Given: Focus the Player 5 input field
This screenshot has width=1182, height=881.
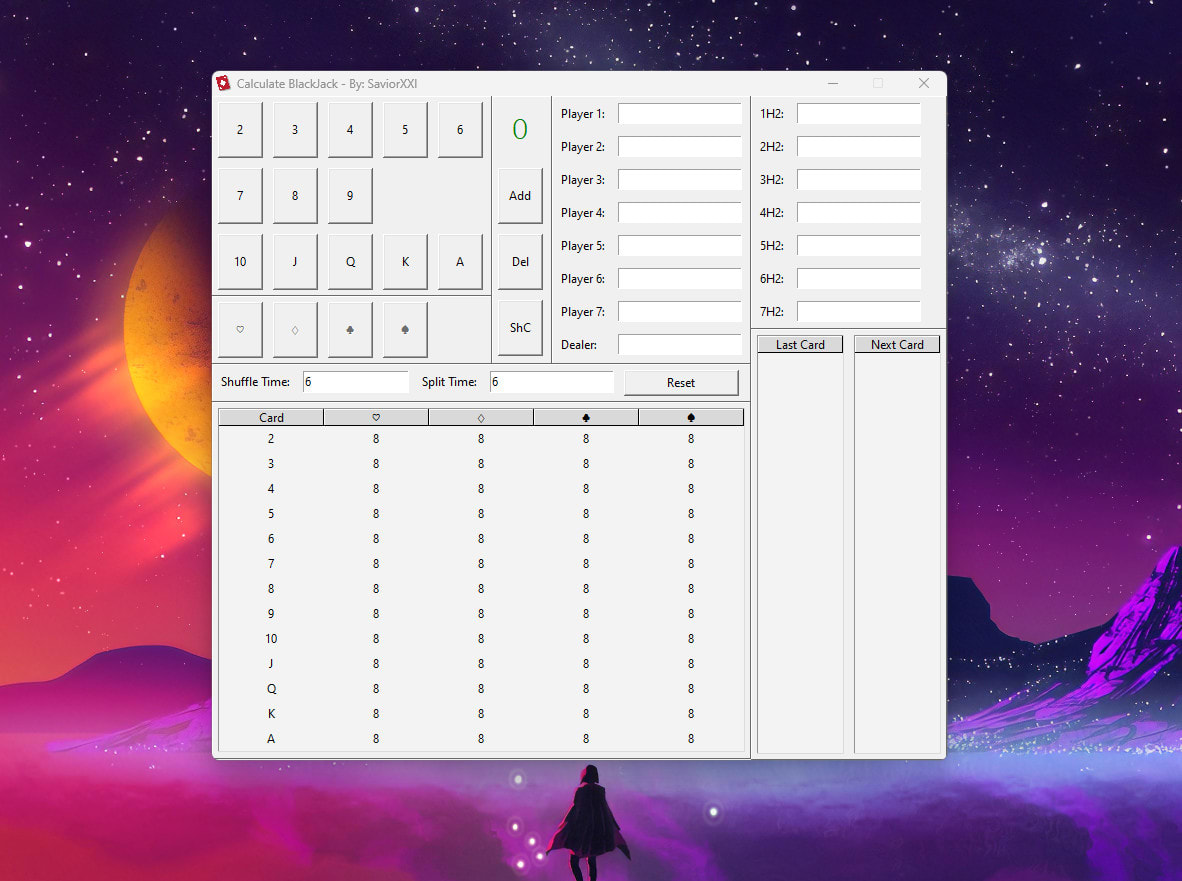Looking at the screenshot, I should coord(680,246).
